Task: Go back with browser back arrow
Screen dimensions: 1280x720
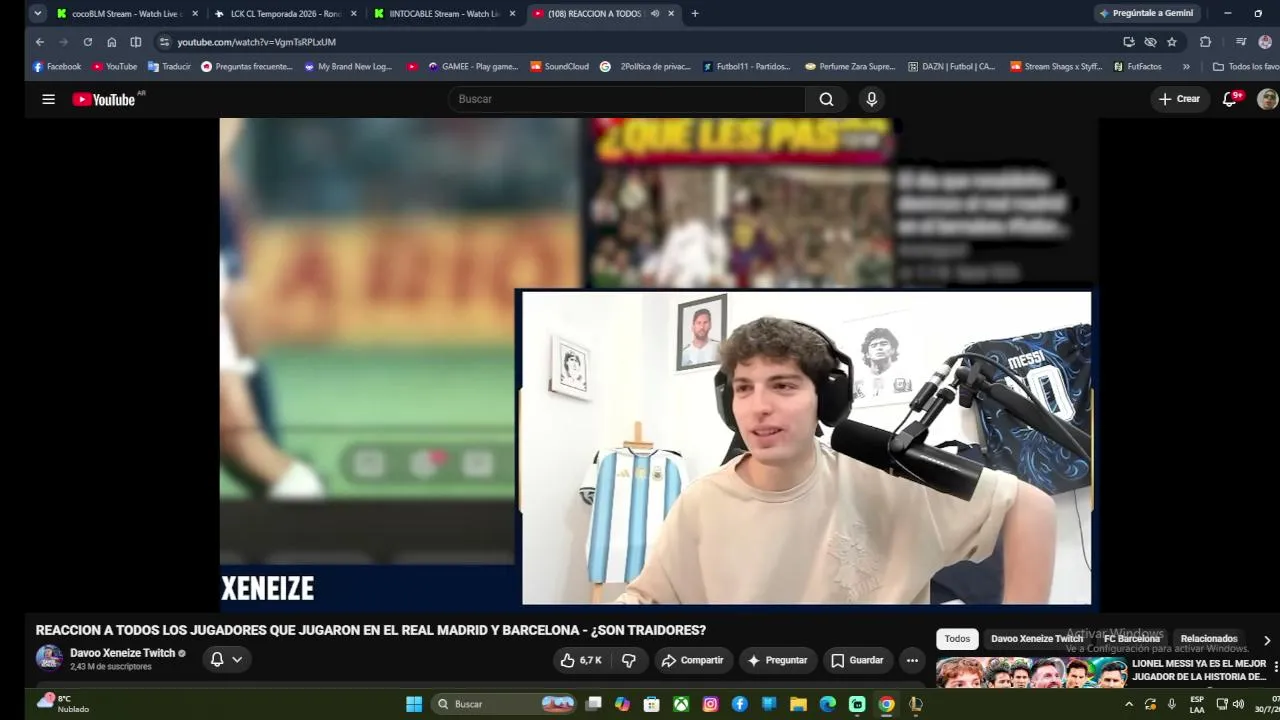Action: 39,42
